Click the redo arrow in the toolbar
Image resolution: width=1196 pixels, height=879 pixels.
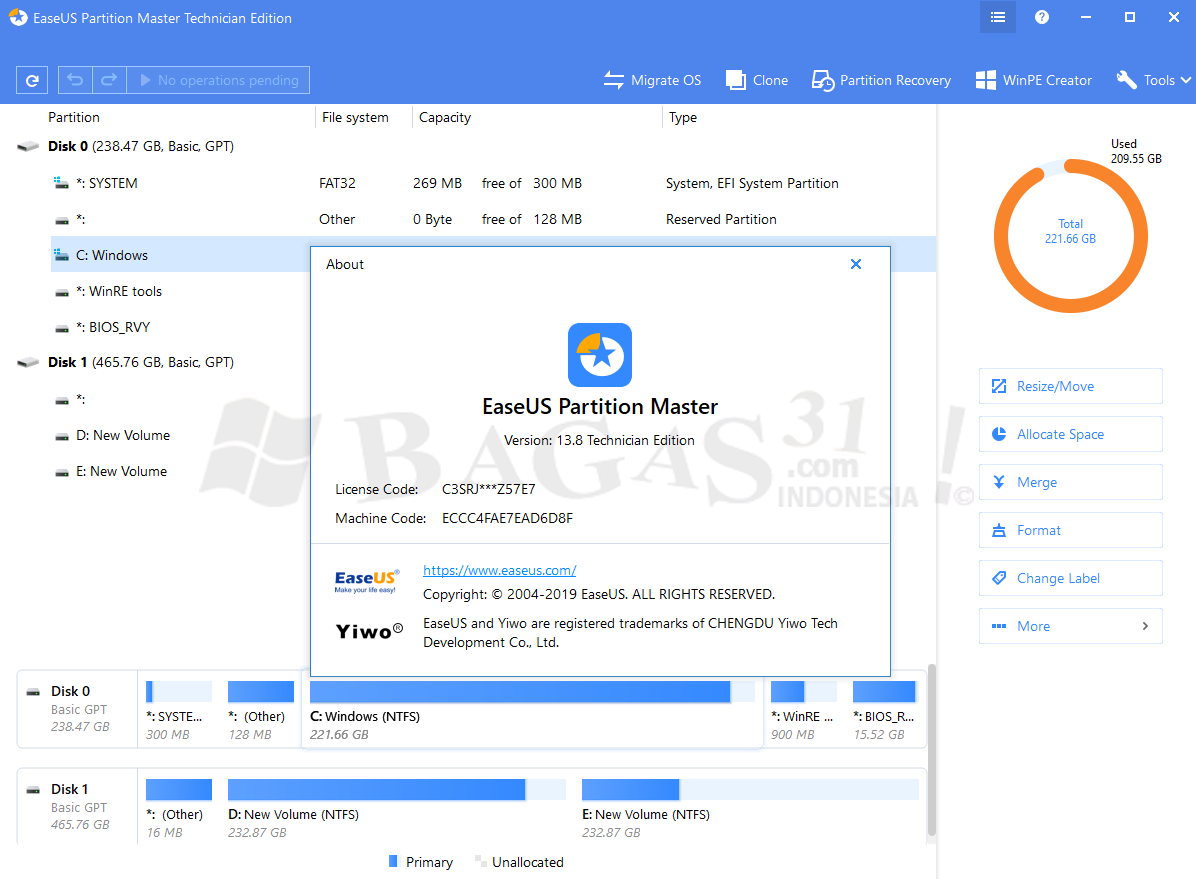point(109,80)
